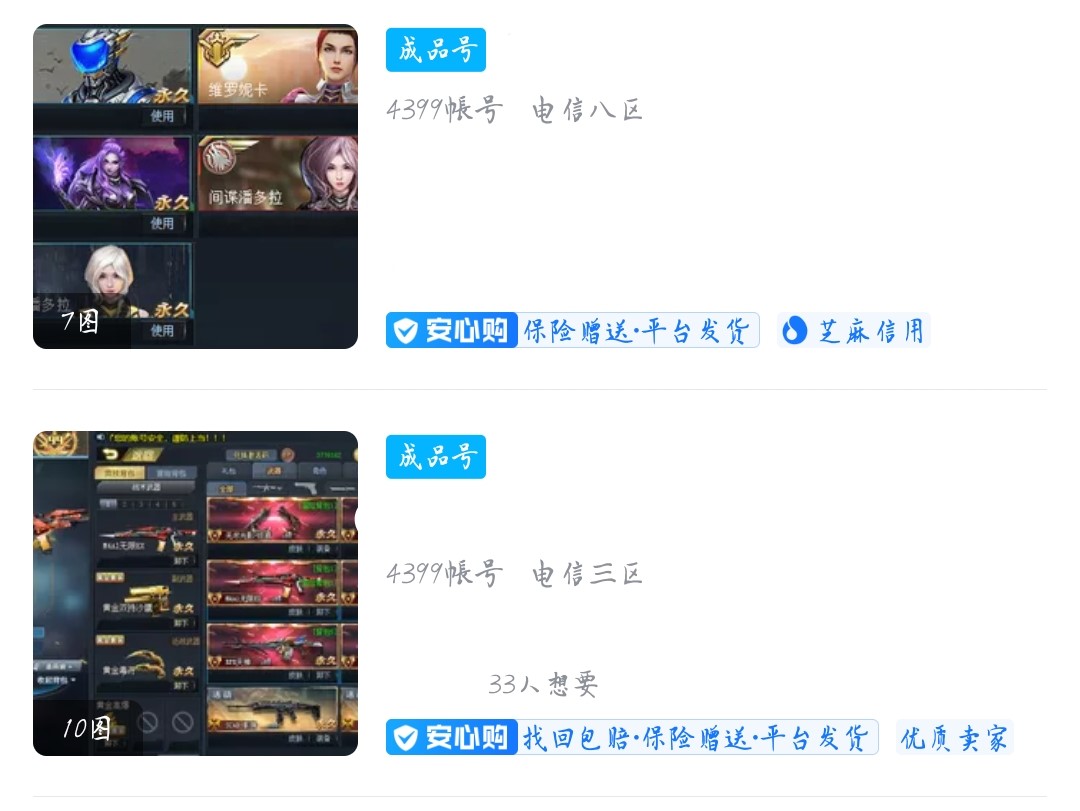
Task: Open the 优质卖家 seller badge
Action: pyautogui.click(x=954, y=737)
